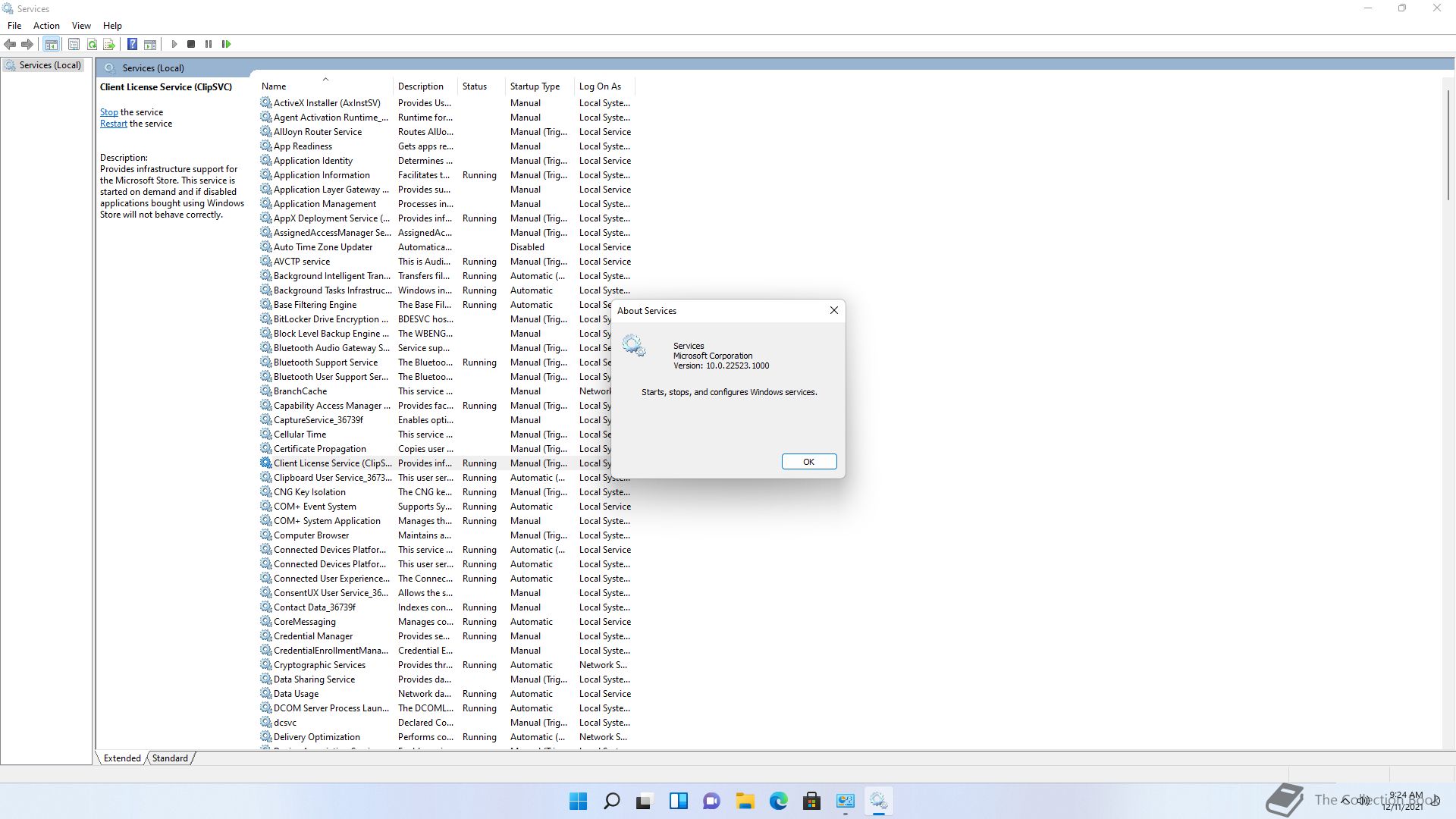Open Task View from the taskbar
The height and width of the screenshot is (819, 1456).
click(x=645, y=801)
